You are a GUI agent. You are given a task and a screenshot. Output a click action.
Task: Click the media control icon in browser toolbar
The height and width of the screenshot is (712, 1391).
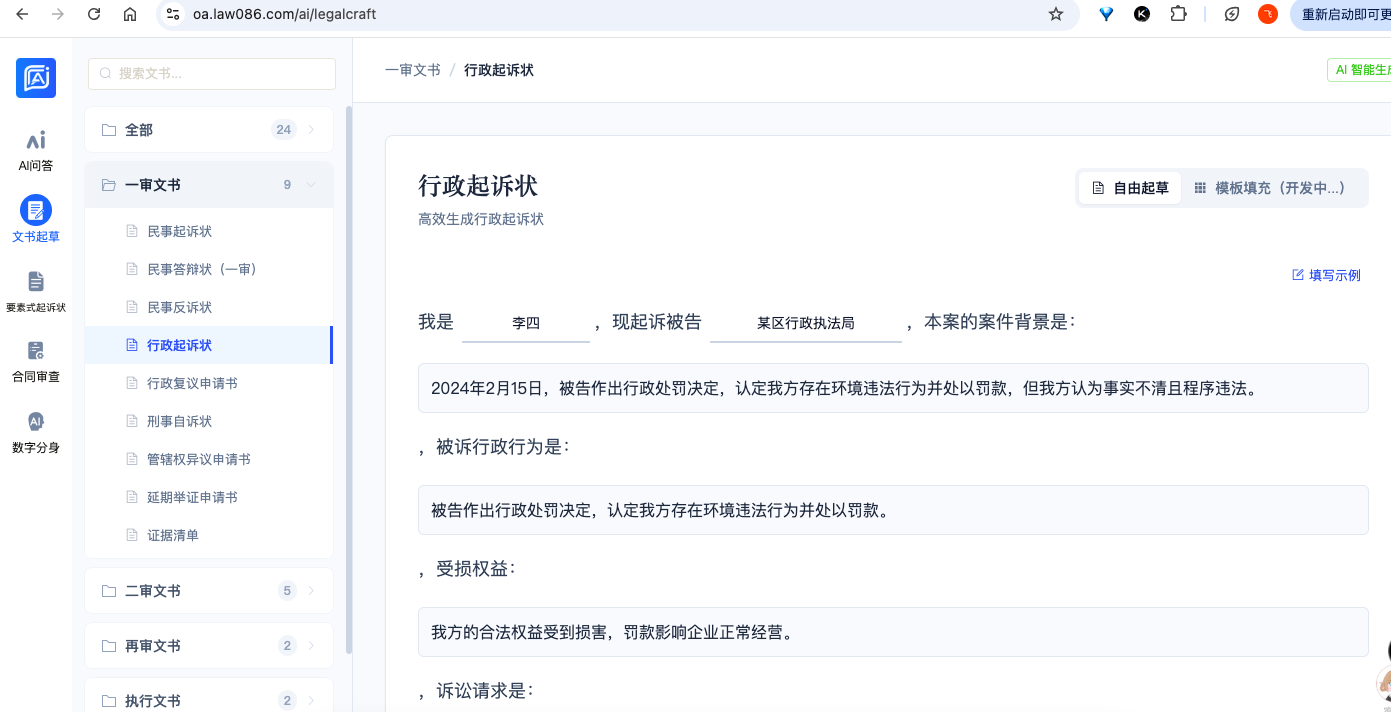[1232, 14]
